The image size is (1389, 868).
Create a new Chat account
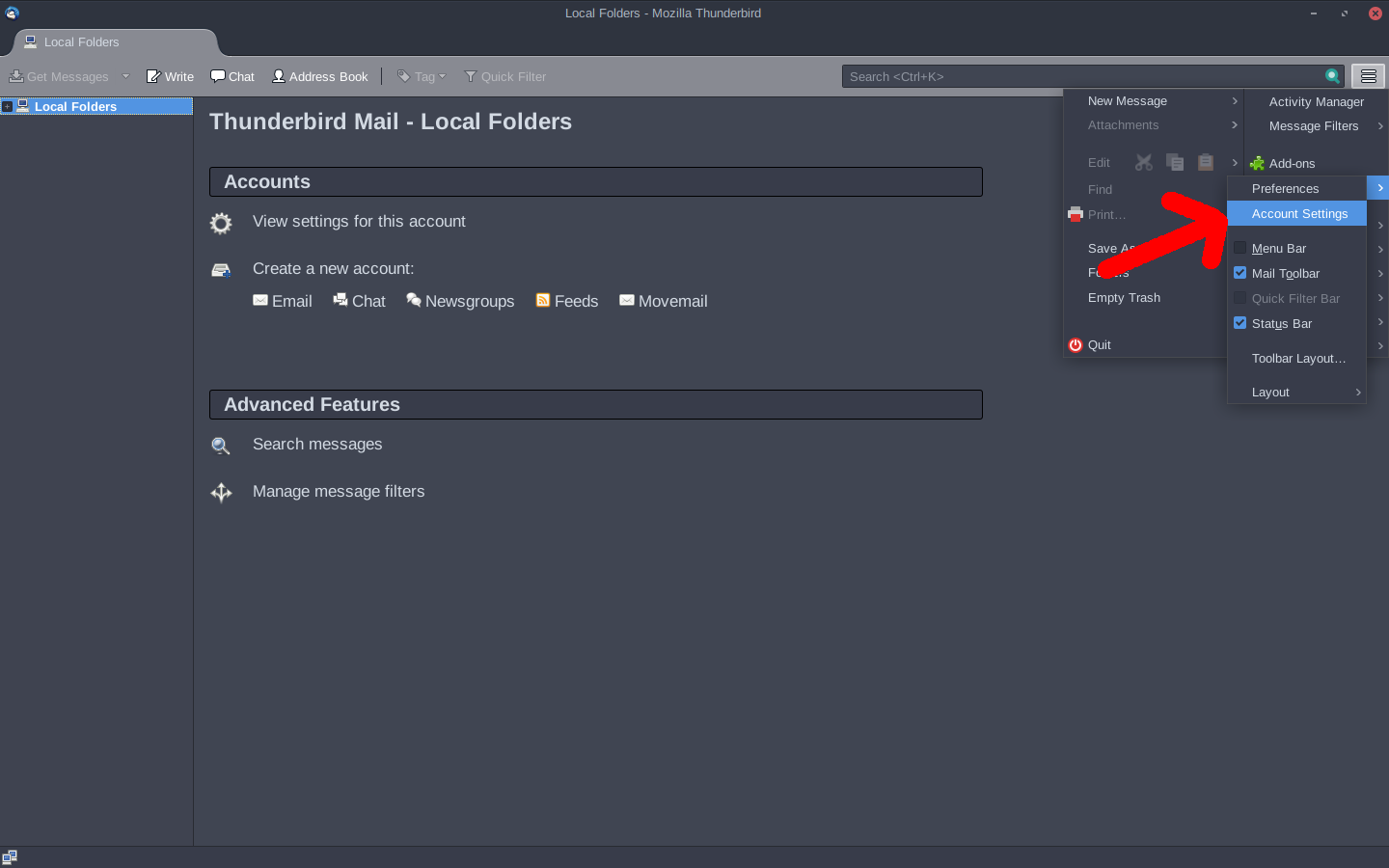359,301
